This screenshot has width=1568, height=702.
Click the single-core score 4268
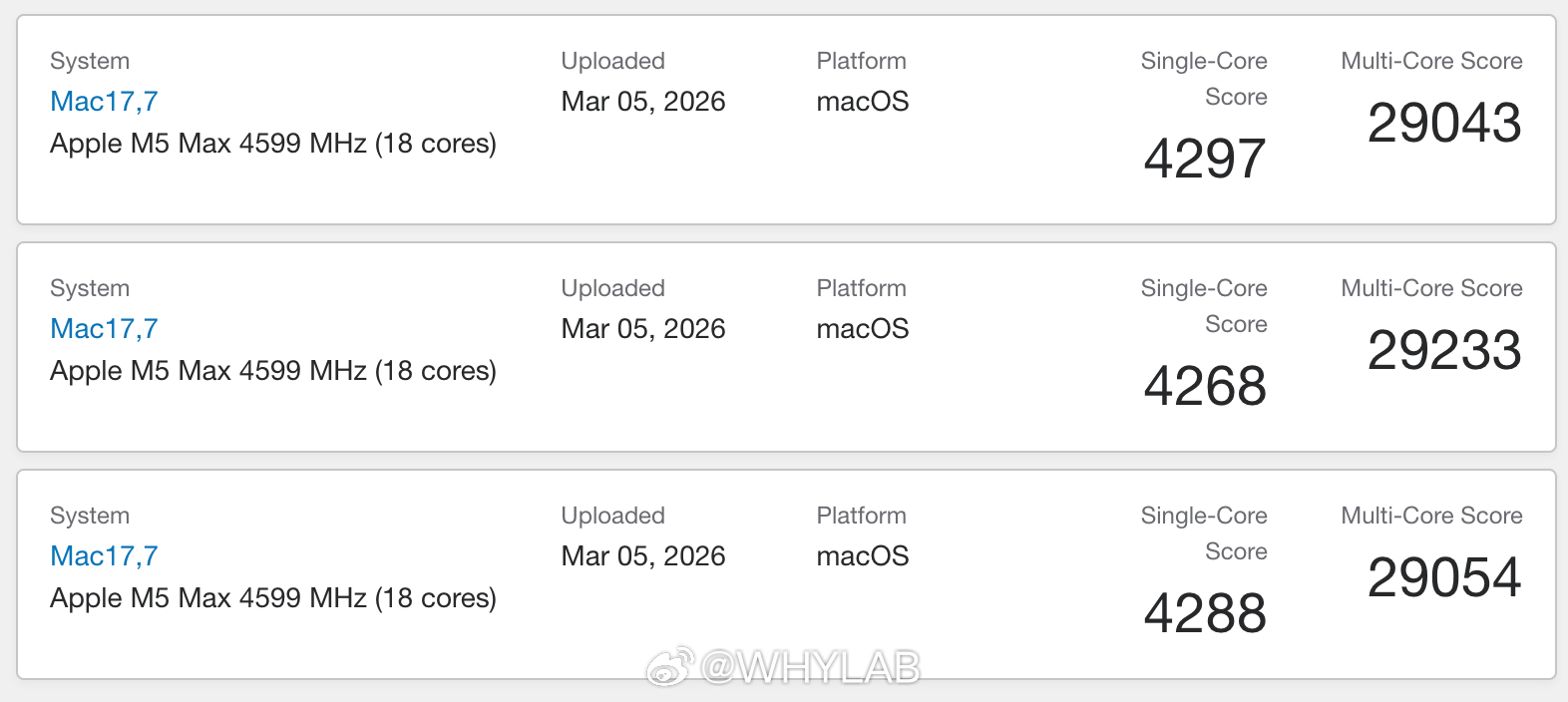[x=1205, y=386]
